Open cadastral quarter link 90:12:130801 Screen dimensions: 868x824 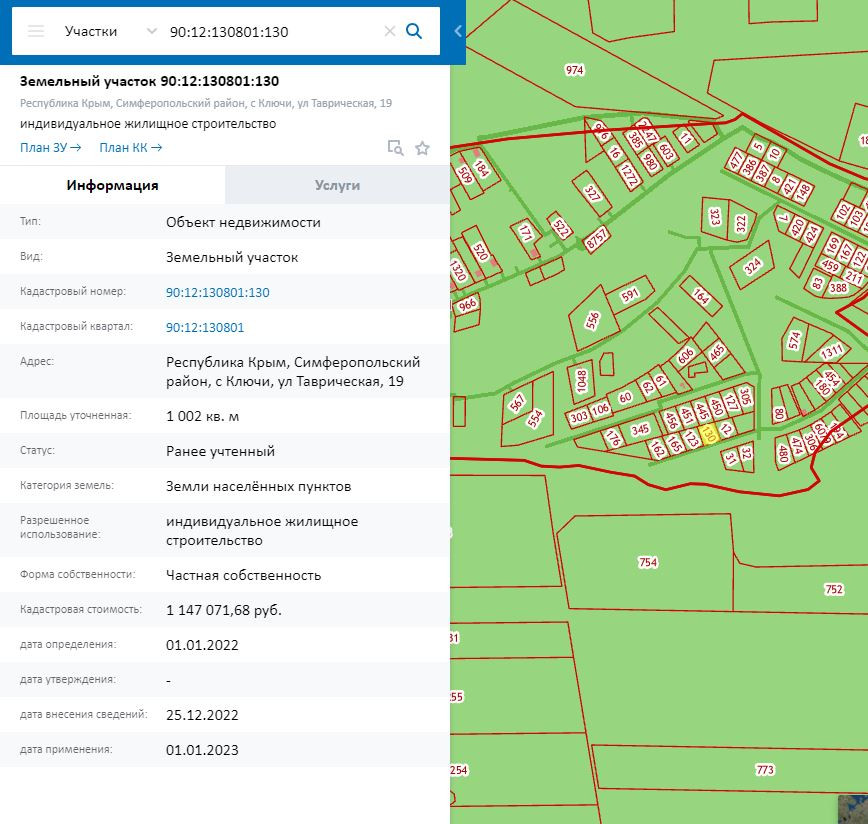(x=205, y=327)
